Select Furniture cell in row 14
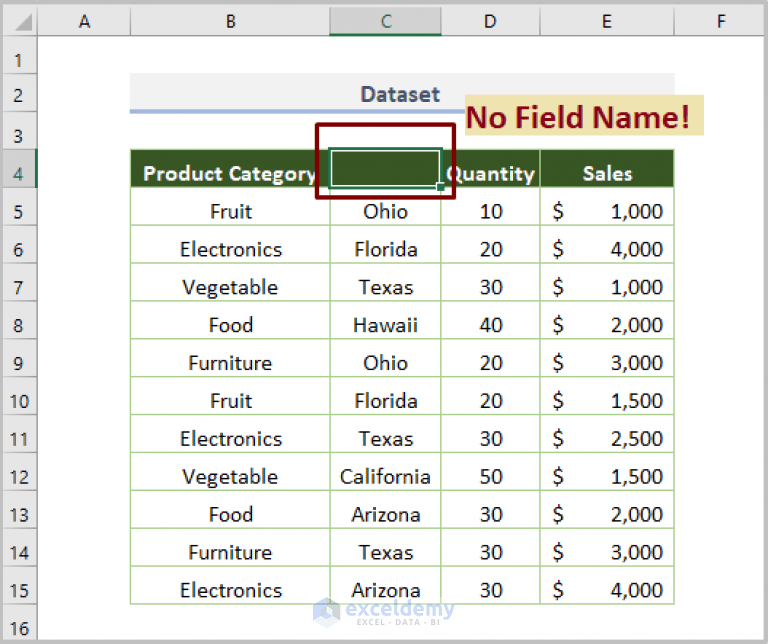This screenshot has width=768, height=644. (230, 548)
